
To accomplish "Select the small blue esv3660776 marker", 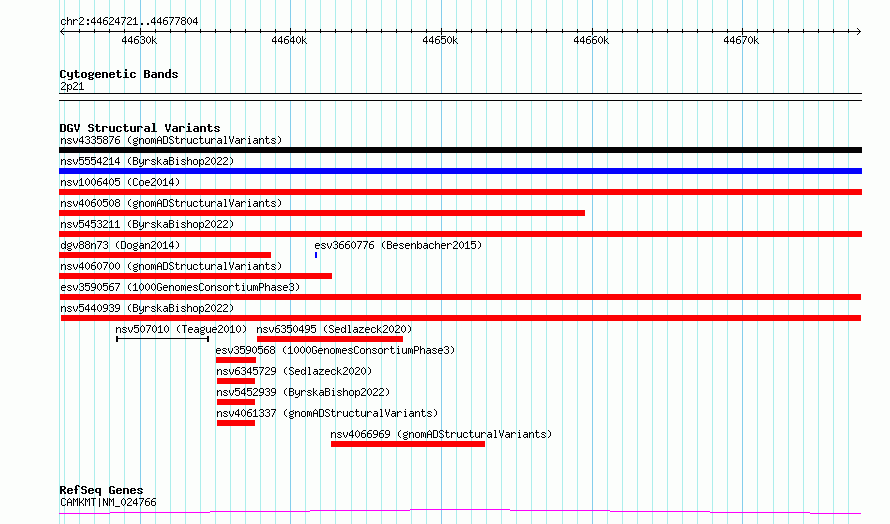I will 316,255.
